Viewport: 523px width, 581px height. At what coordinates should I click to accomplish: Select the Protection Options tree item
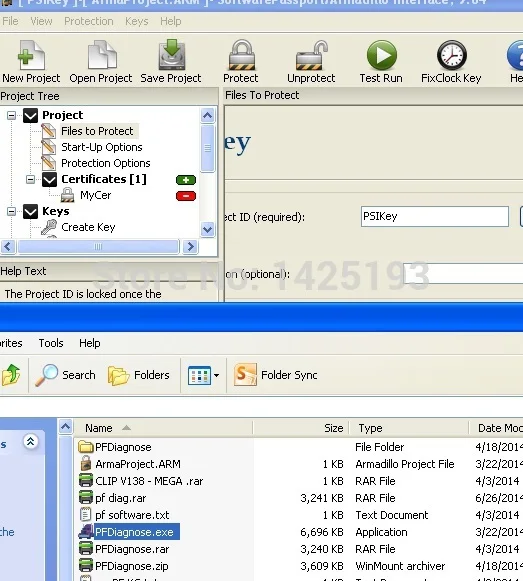pos(106,163)
